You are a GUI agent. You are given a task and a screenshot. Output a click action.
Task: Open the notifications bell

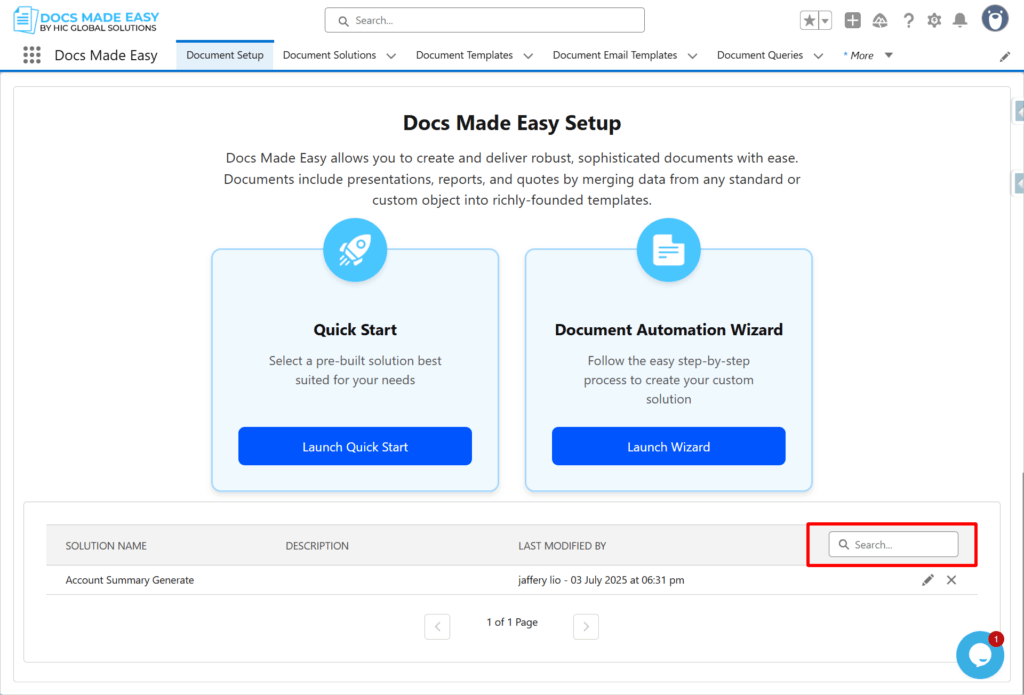(960, 21)
